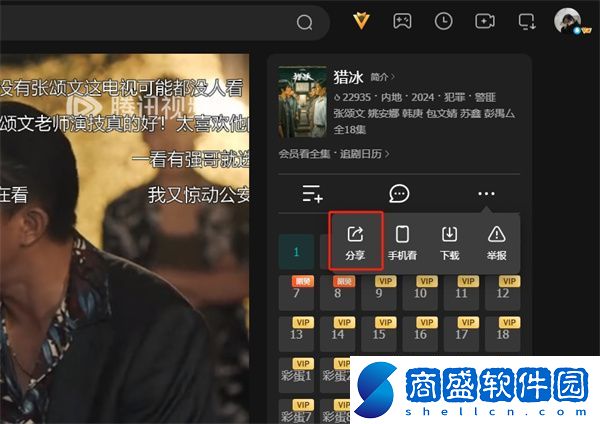The image size is (600, 424).
Task: Open watch history clock icon
Action: point(443,21)
